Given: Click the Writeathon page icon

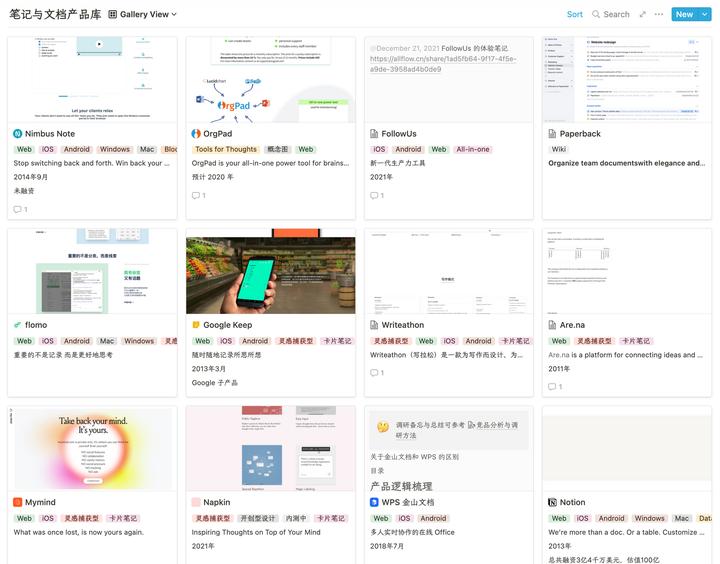Looking at the screenshot, I should [x=374, y=325].
